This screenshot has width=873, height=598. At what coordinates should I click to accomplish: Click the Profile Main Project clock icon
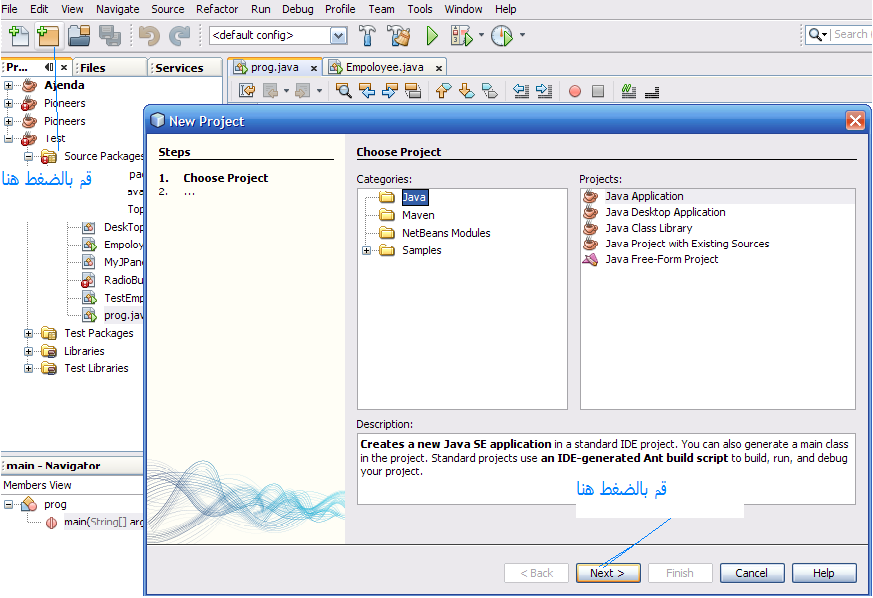pyautogui.click(x=502, y=36)
